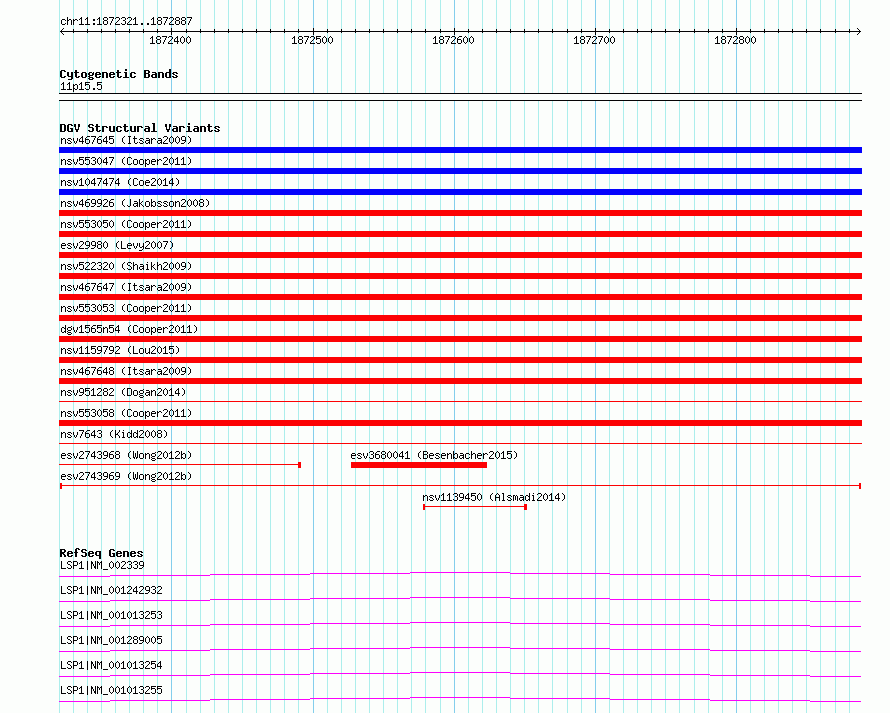Click the red bar under nsv553058
890x713 pixels.
[460, 423]
